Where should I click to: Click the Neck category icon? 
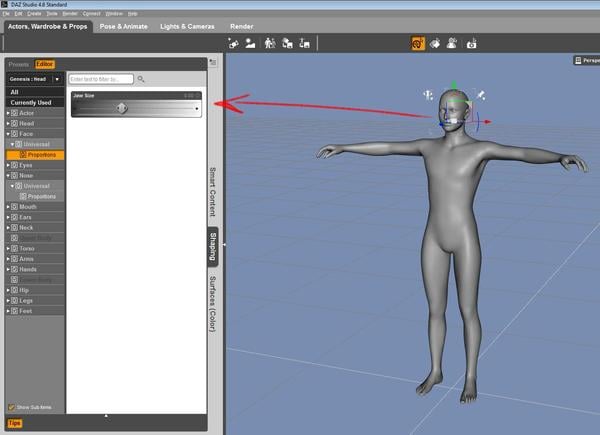14,228
